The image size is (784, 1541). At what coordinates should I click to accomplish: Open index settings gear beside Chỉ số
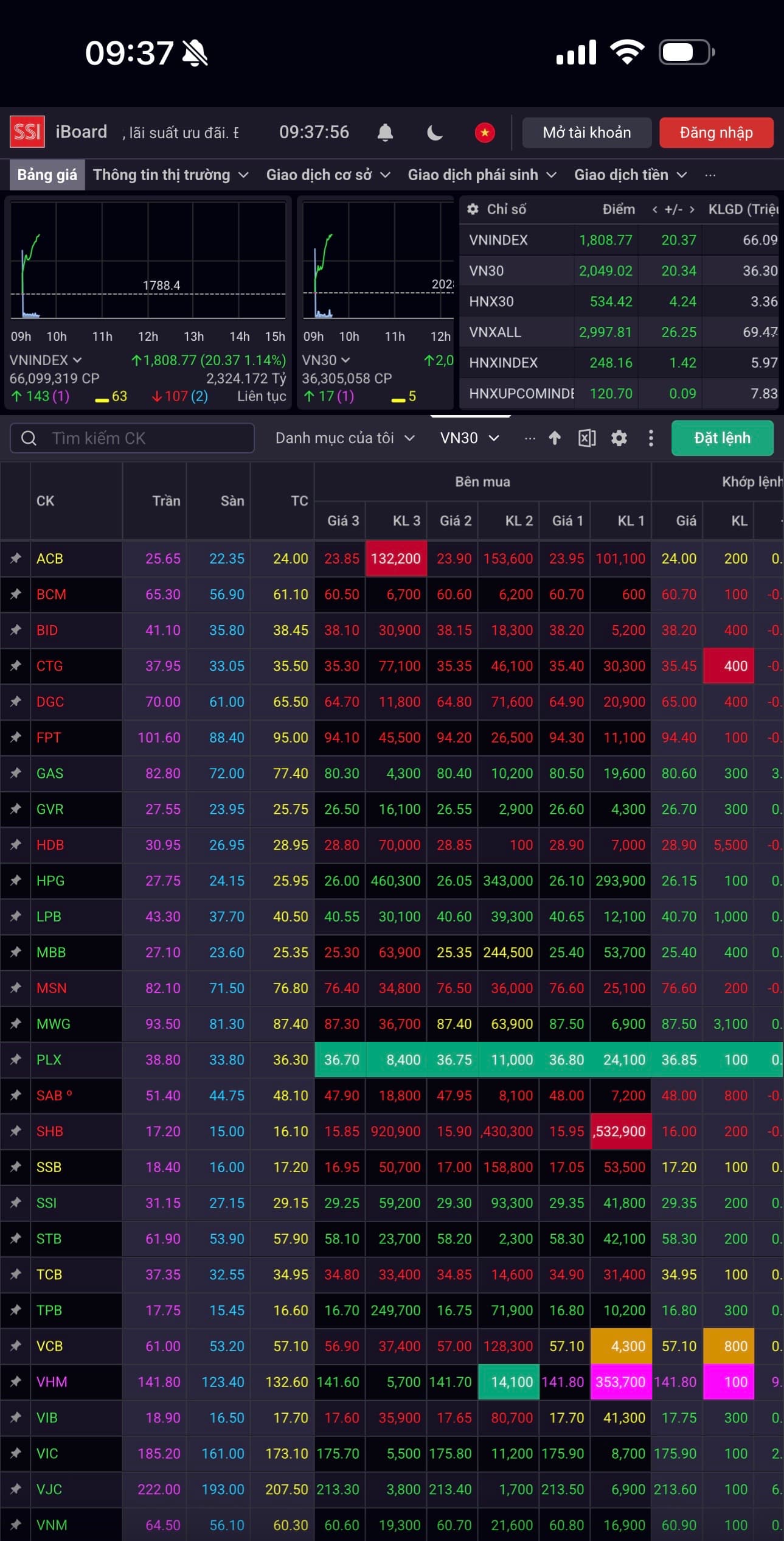click(473, 209)
